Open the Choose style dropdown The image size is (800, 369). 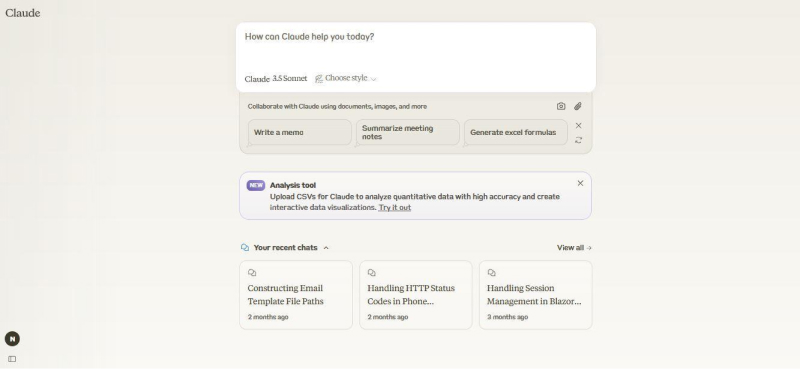346,78
